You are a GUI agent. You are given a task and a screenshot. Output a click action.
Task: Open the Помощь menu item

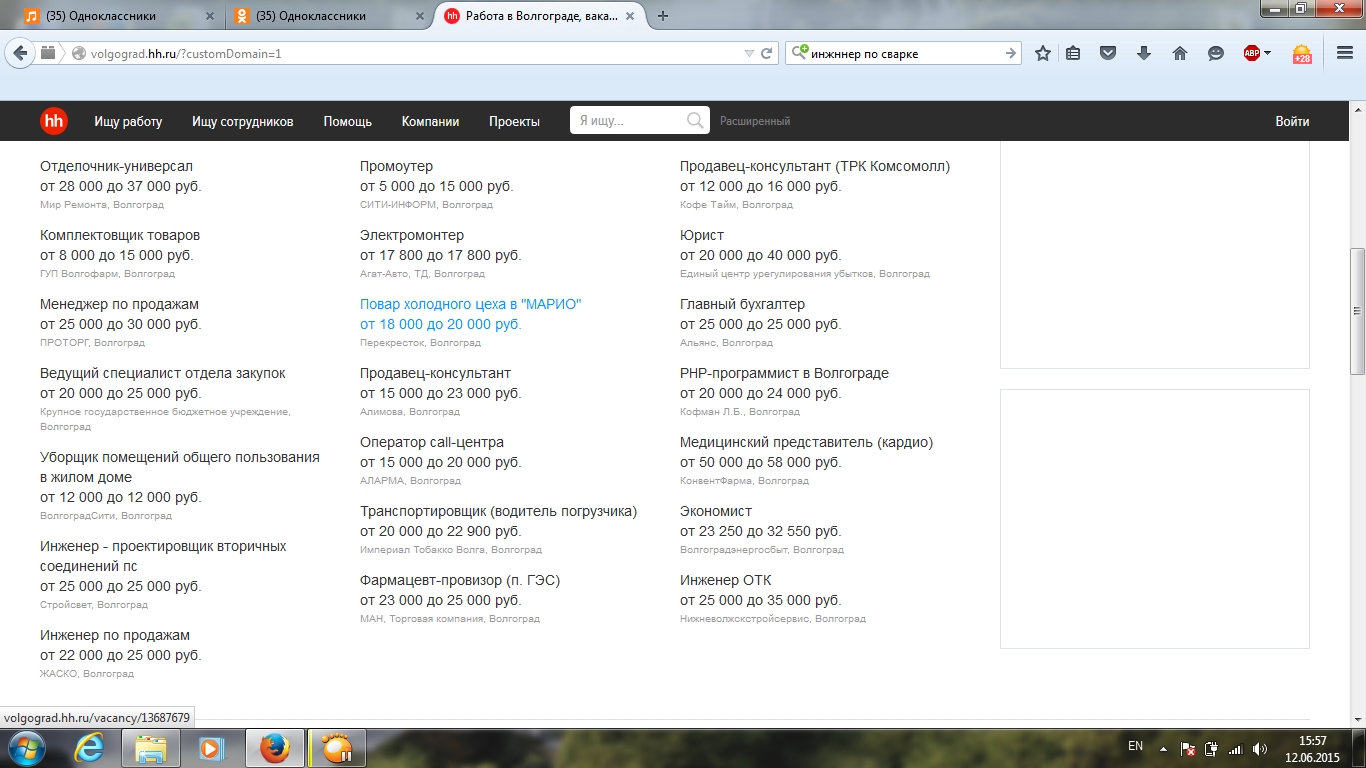tap(348, 121)
